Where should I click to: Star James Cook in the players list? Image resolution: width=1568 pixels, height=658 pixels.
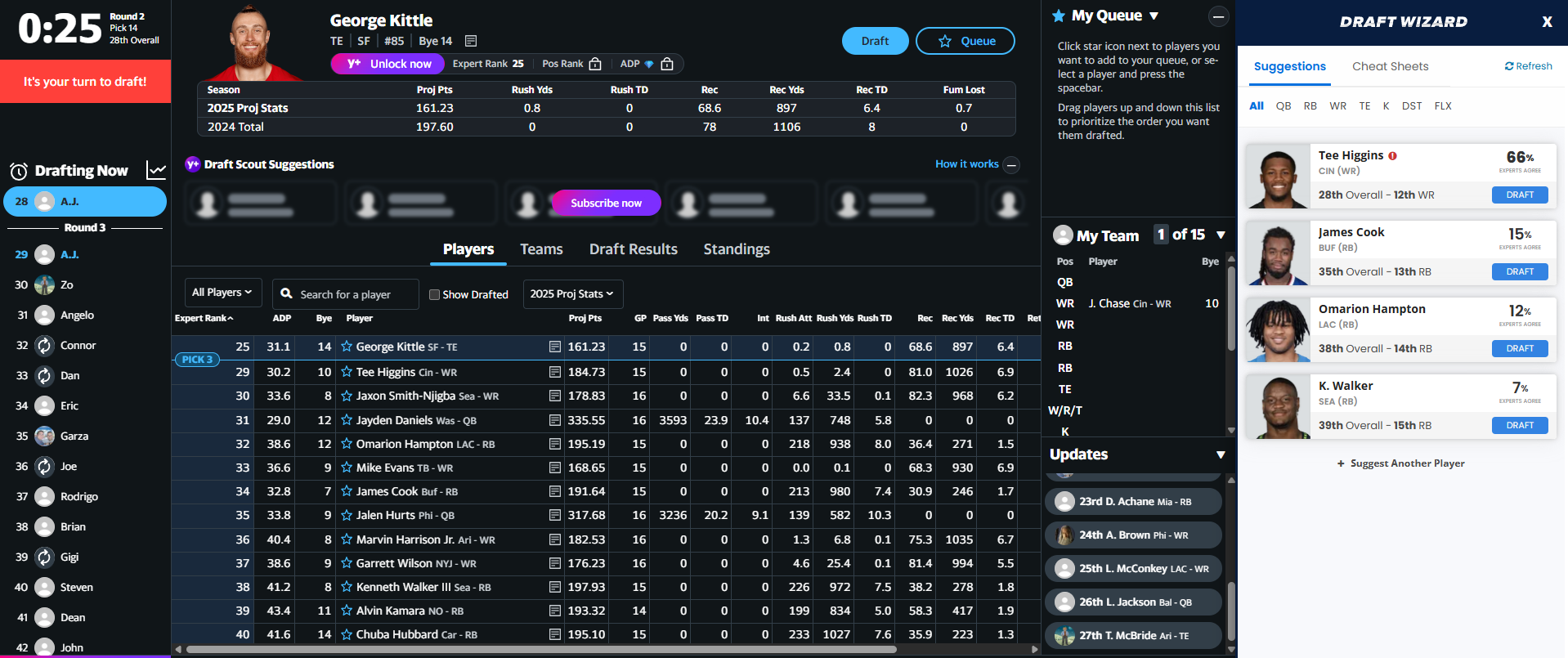347,491
